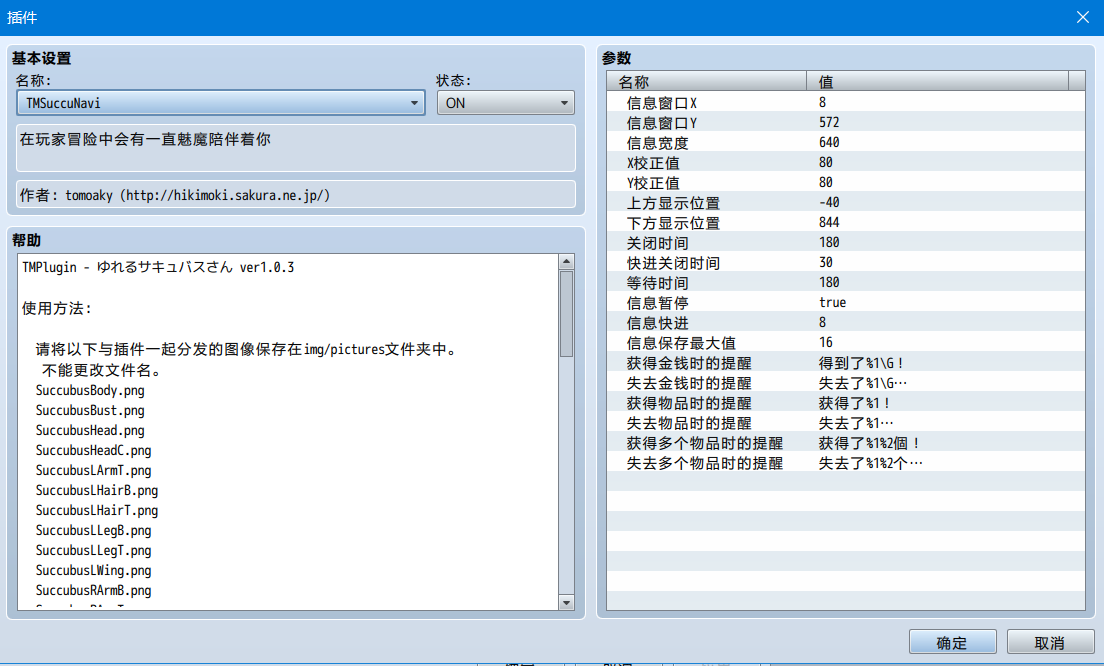Select the 下方显示位置 parameter row
1104x666 pixels.
(846, 222)
